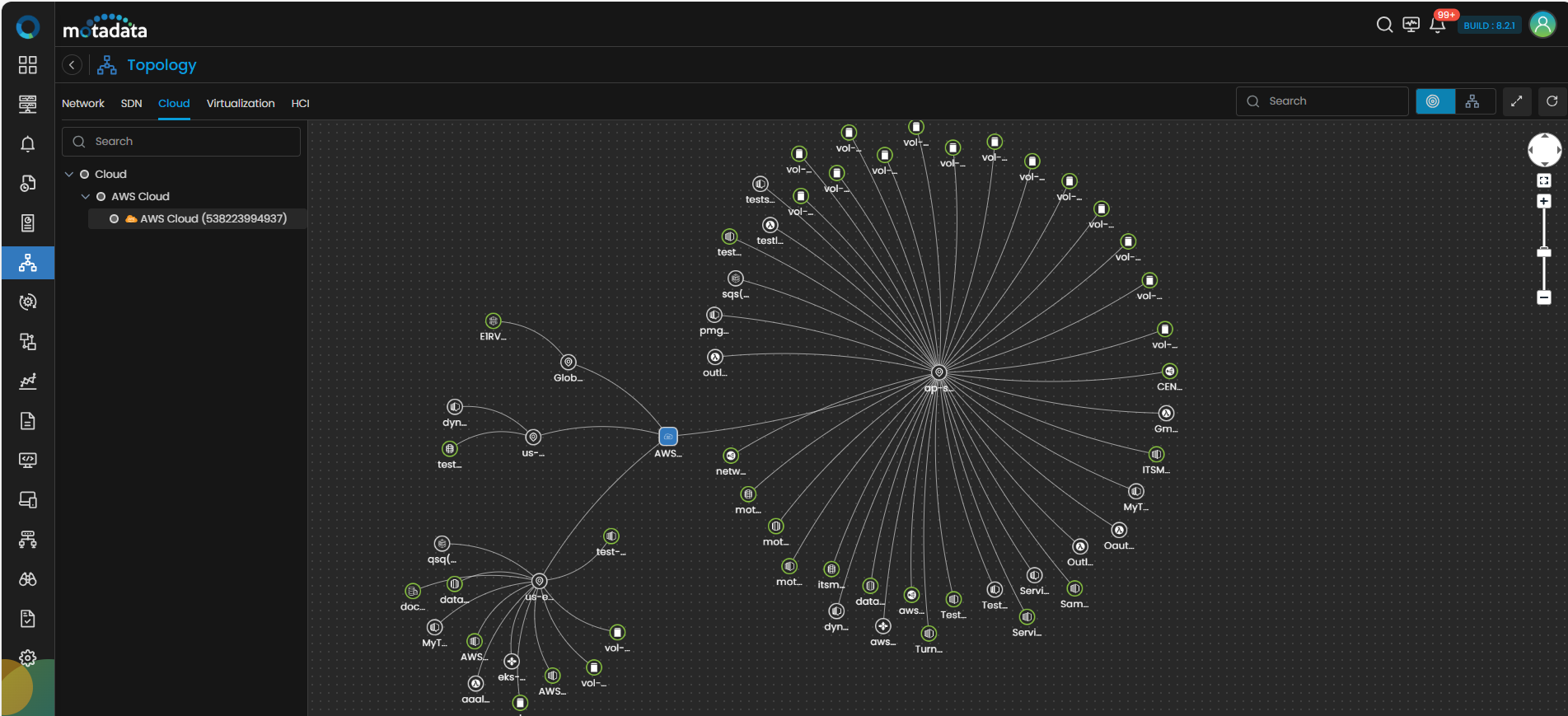Click the zoom in plus button
The image size is (1568, 716).
coord(1544,202)
